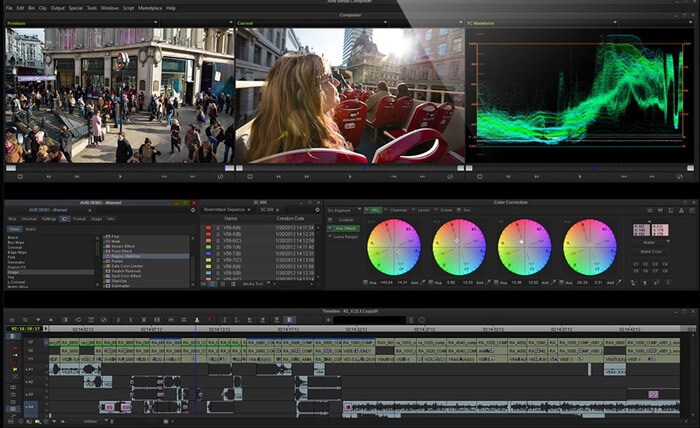This screenshot has width=700, height=428.
Task: Click the C4 color correction bucket
Action: point(665,264)
